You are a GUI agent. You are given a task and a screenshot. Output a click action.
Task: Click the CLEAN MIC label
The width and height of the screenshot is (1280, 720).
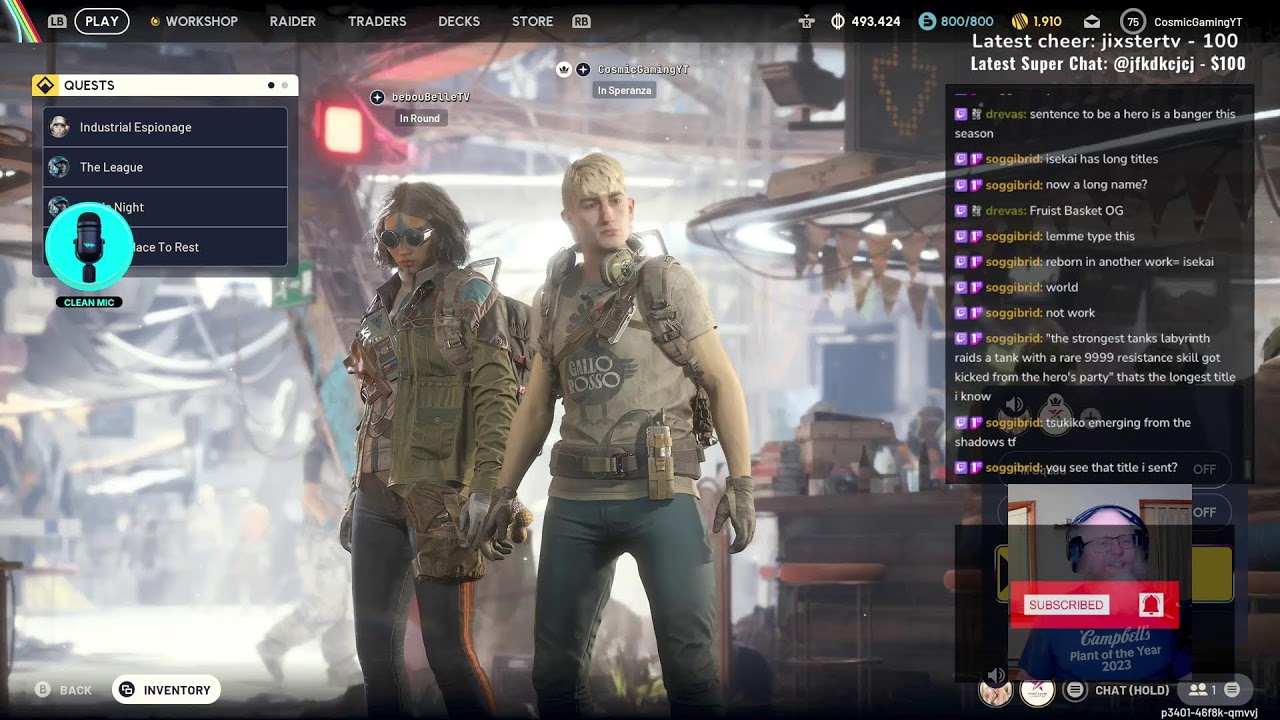pos(89,302)
